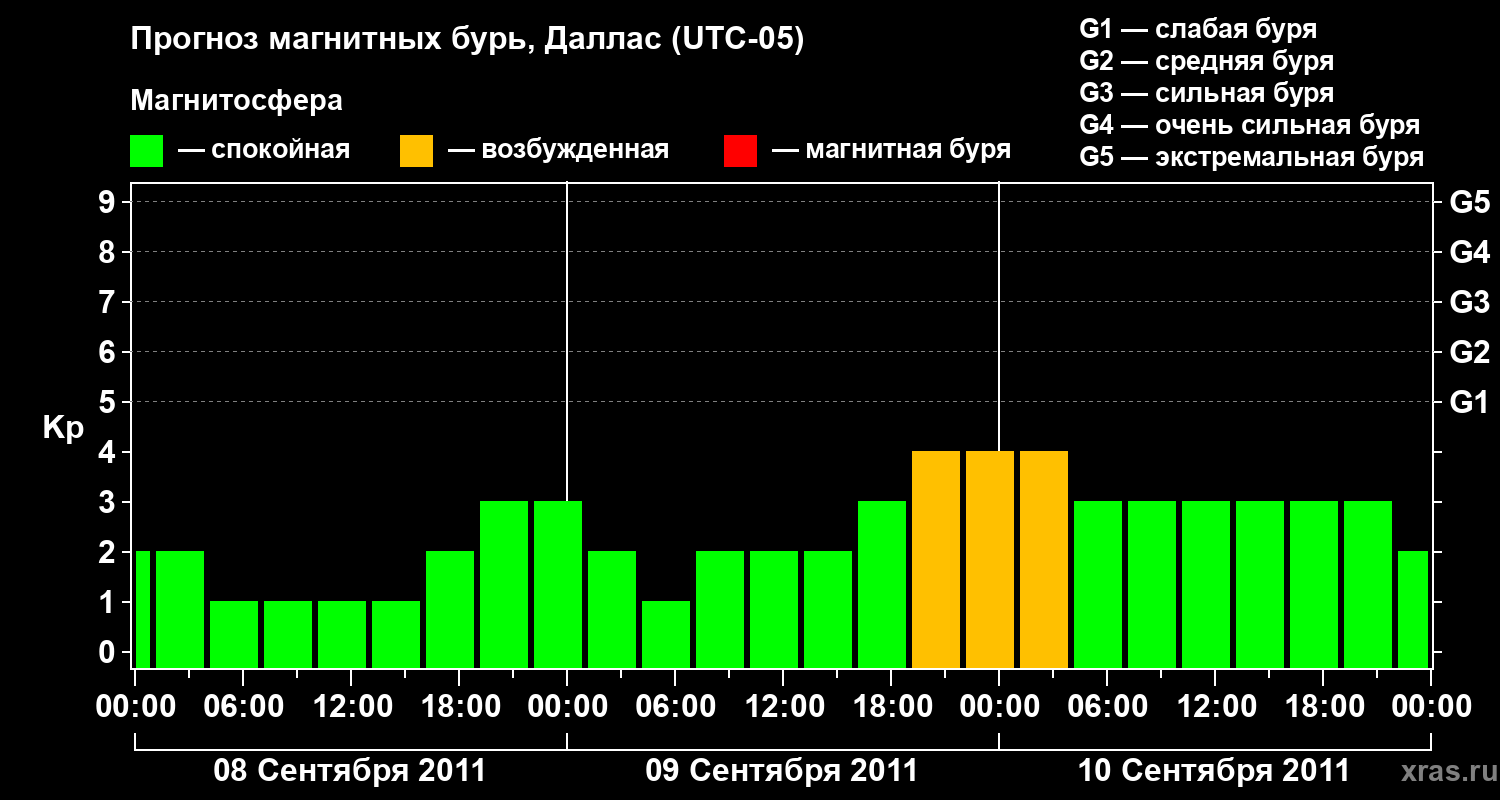Click the 'G5' label on the right axis
Screen dimensions: 1500x800
pos(1469,203)
